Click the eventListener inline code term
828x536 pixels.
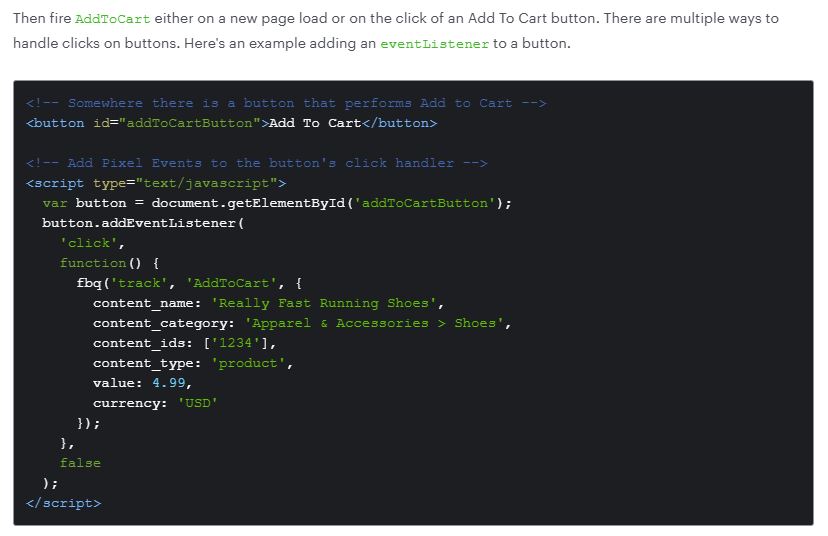[x=435, y=44]
